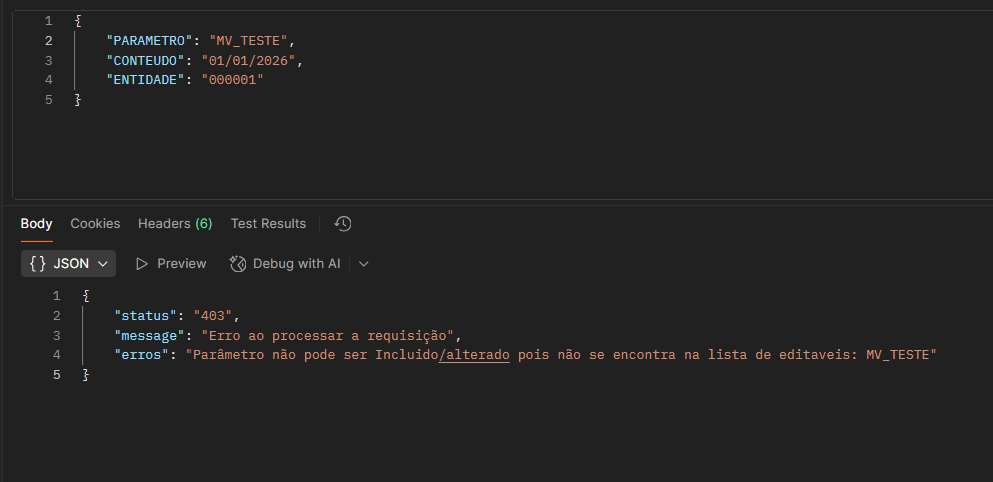993x482 pixels.
Task: Expand the JSON format dropdown chevron
Action: (104, 264)
